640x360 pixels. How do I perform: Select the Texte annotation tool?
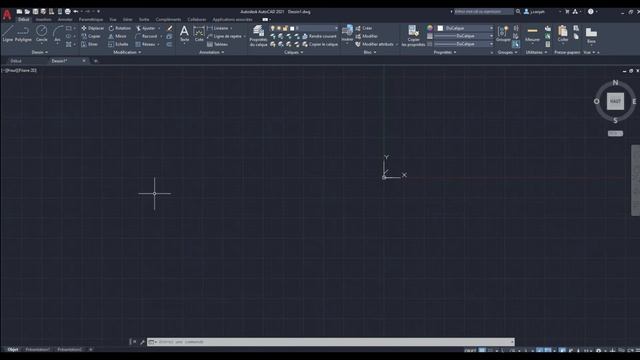pyautogui.click(x=184, y=33)
